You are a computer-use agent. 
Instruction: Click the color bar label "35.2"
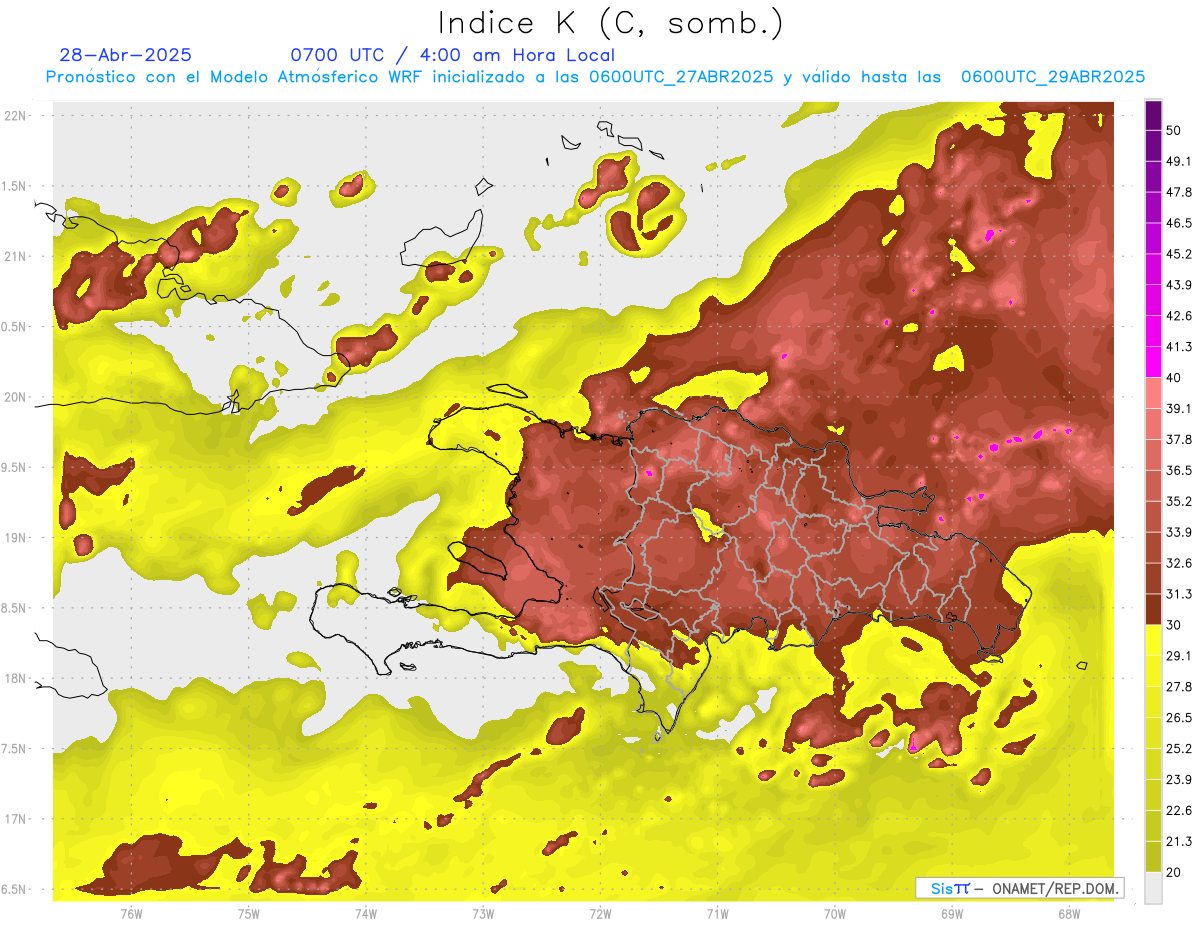1179,501
